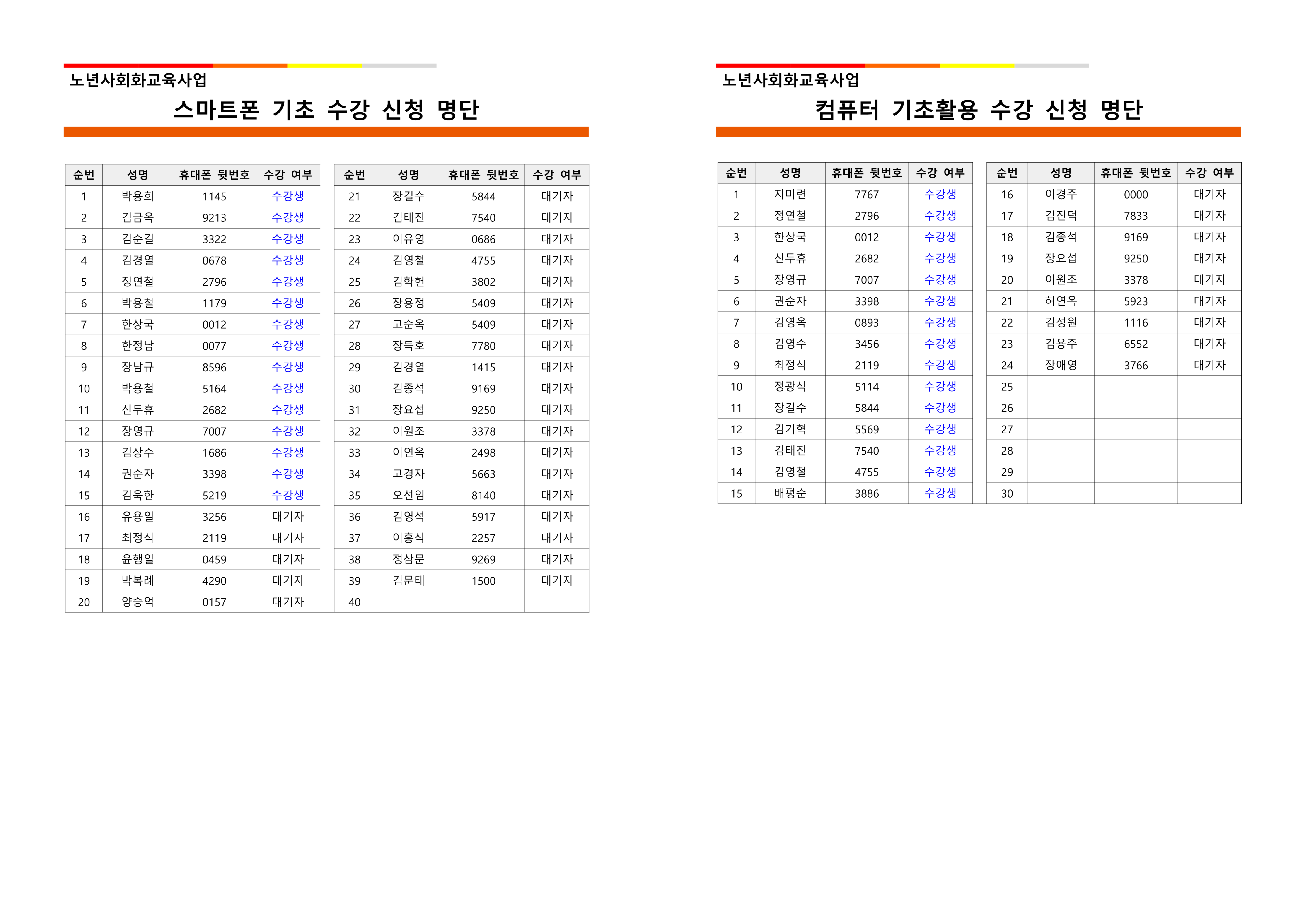Click the phone number 3322 cell

pos(214,239)
